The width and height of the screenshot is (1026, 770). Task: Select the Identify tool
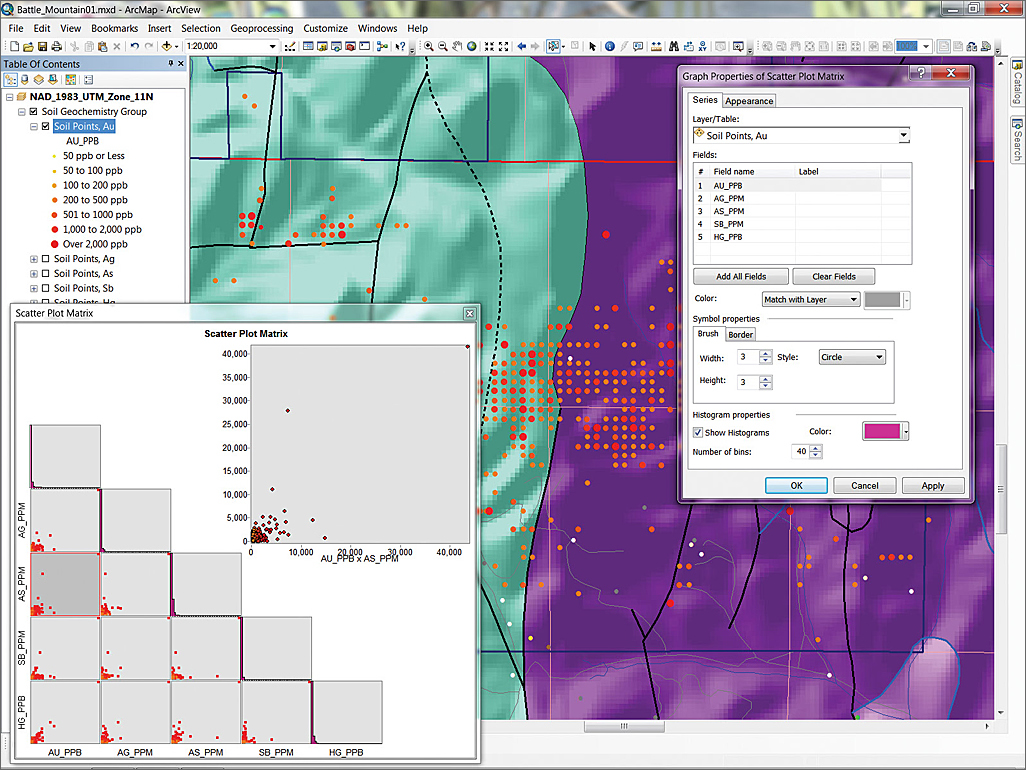pos(611,47)
